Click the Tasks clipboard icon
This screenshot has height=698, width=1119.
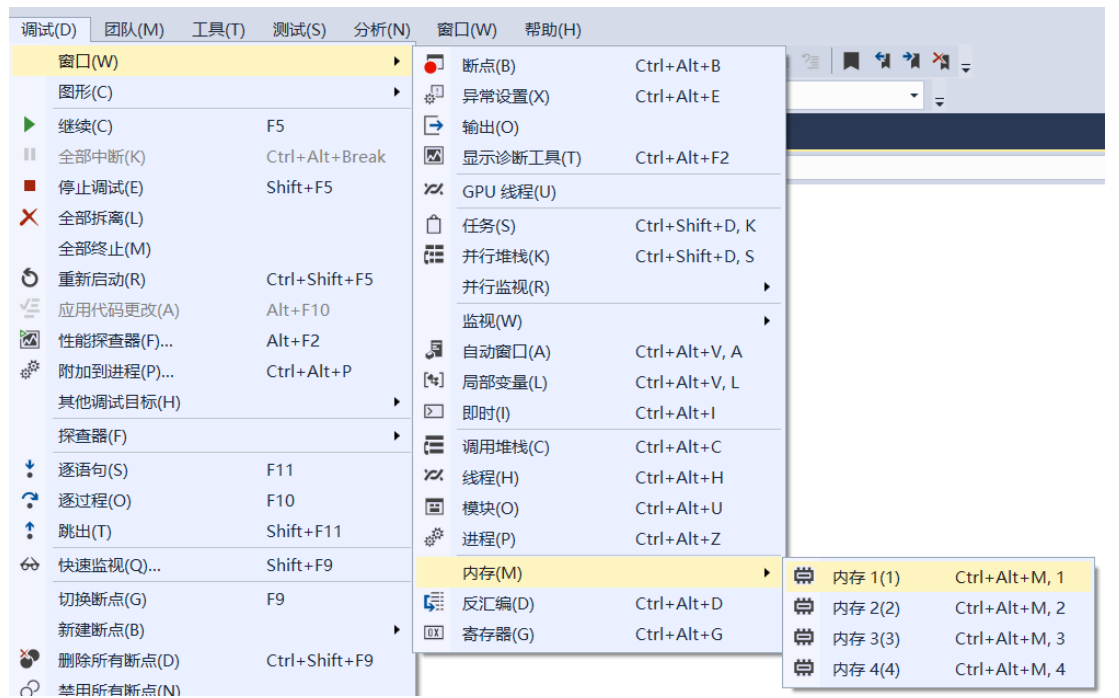tap(433, 225)
